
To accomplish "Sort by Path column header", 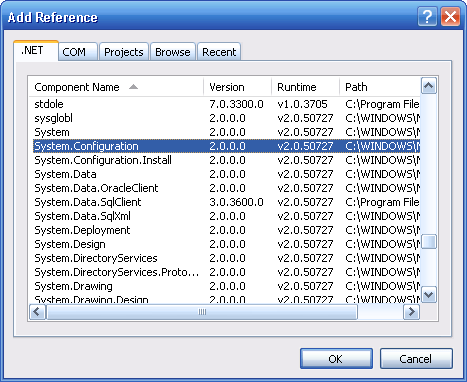I will tap(380, 87).
